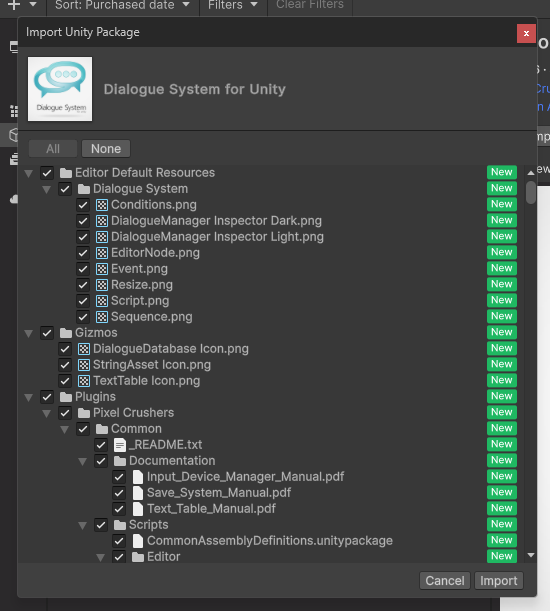Viewport: 550px width, 611px height.
Task: Select the TextTable Icon.png file name
Action: pyautogui.click(x=147, y=381)
